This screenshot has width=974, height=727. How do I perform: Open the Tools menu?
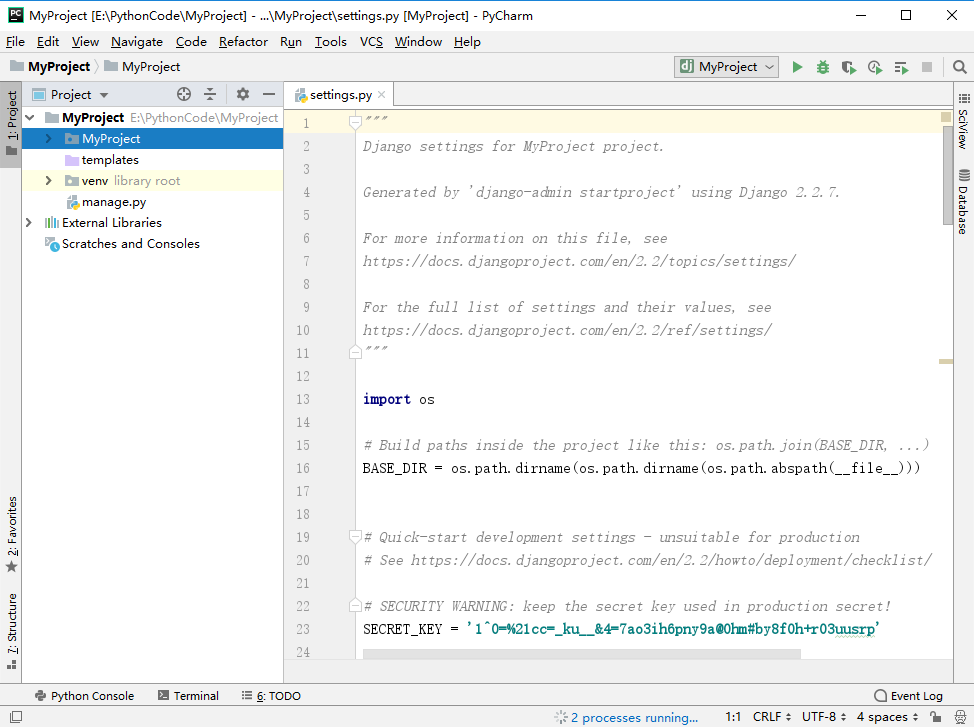coord(330,42)
